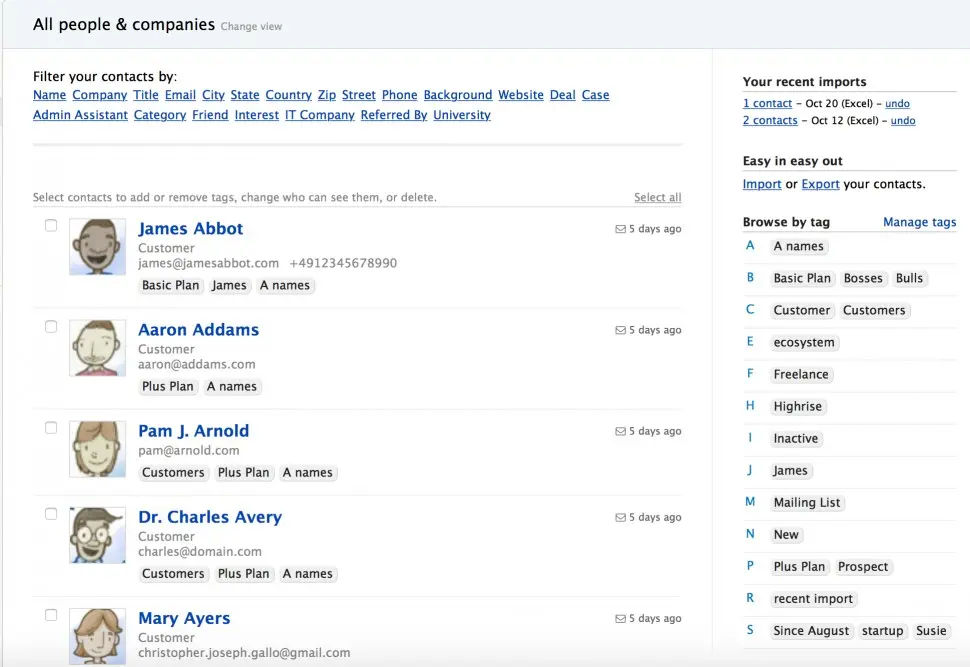Filter contacts by Background
Viewport: 970px width, 667px height.
point(457,95)
